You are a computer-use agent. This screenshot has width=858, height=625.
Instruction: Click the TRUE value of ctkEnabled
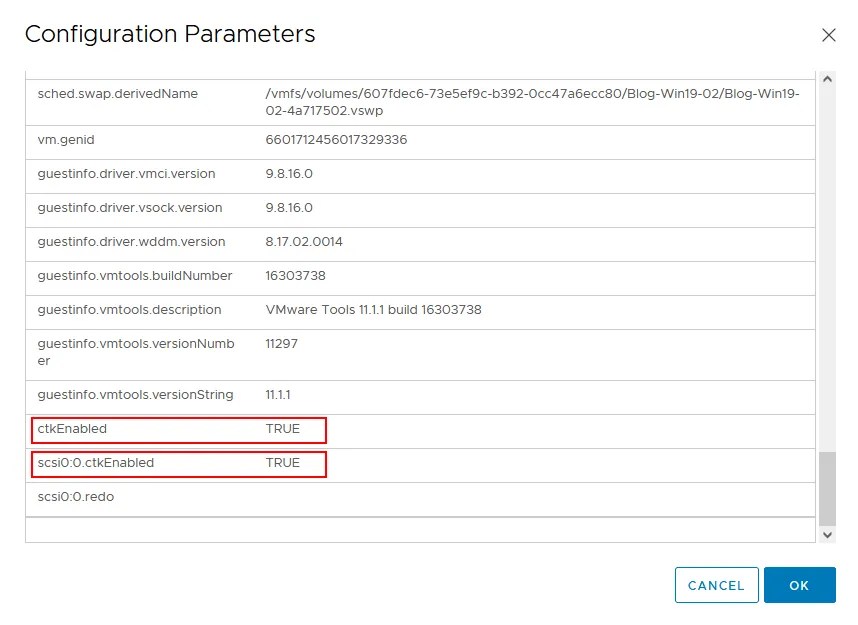click(x=286, y=429)
